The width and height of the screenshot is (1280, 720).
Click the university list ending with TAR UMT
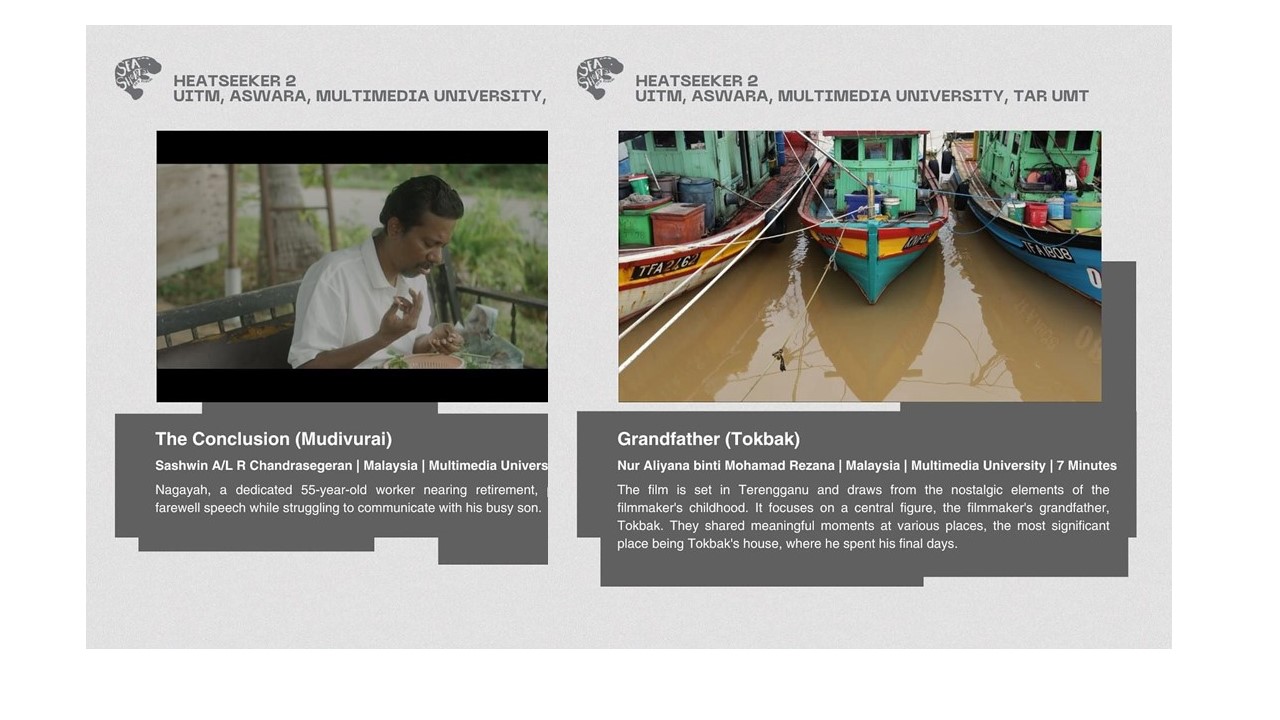pyautogui.click(x=862, y=96)
